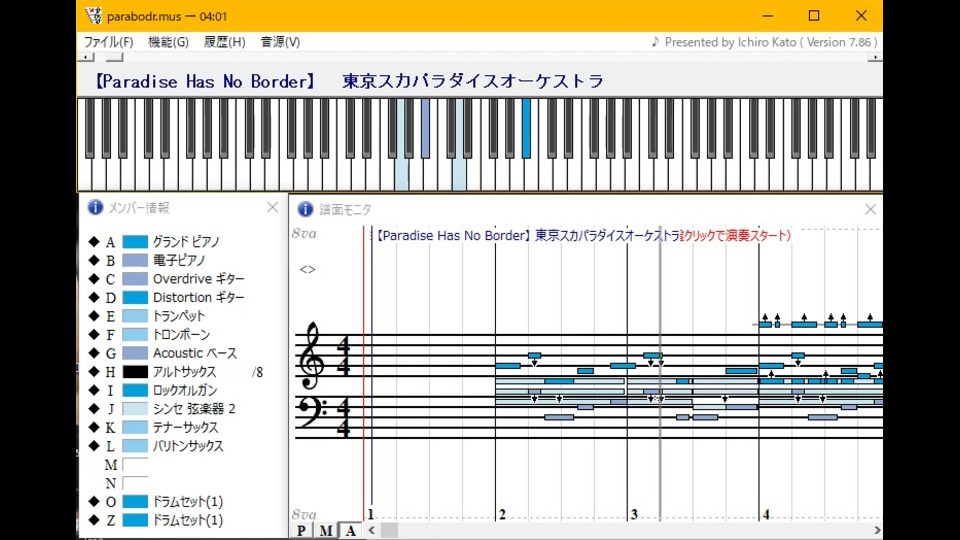Click measure 2 marker in score
Image resolution: width=960 pixels, height=540 pixels.
(x=502, y=514)
